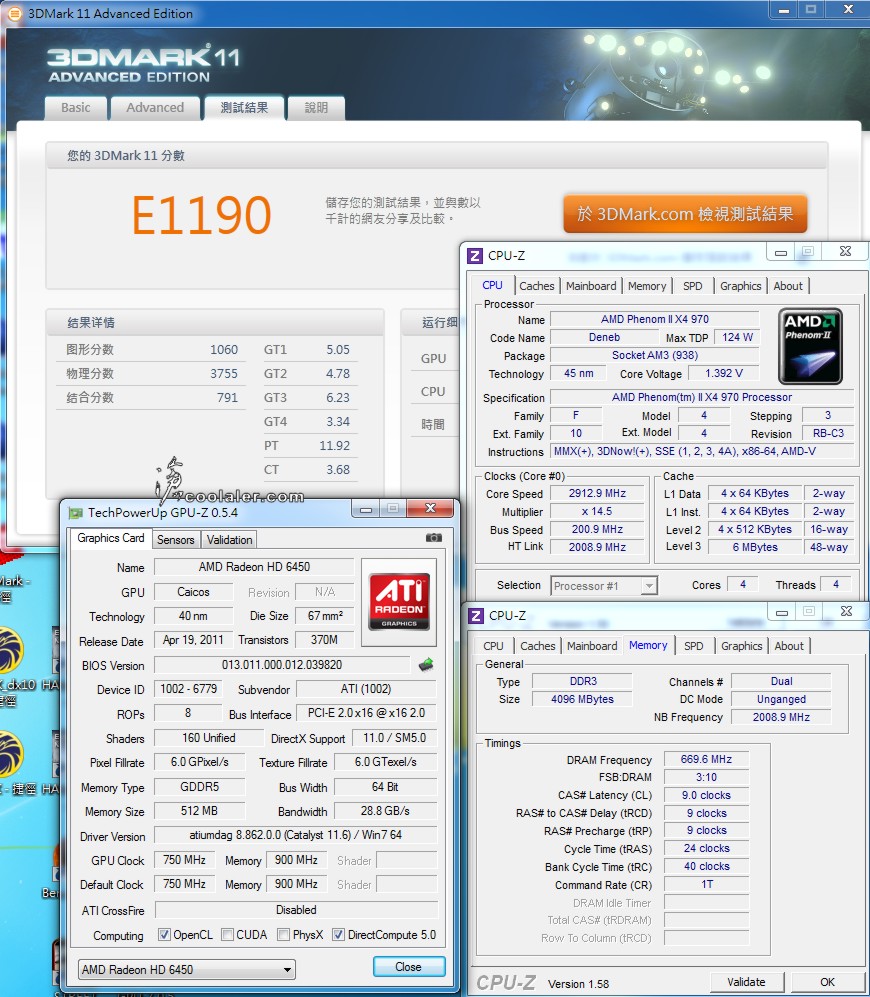The image size is (870, 997).
Task: Click the Core Speed value 2912.9 MHz
Action: (x=597, y=493)
